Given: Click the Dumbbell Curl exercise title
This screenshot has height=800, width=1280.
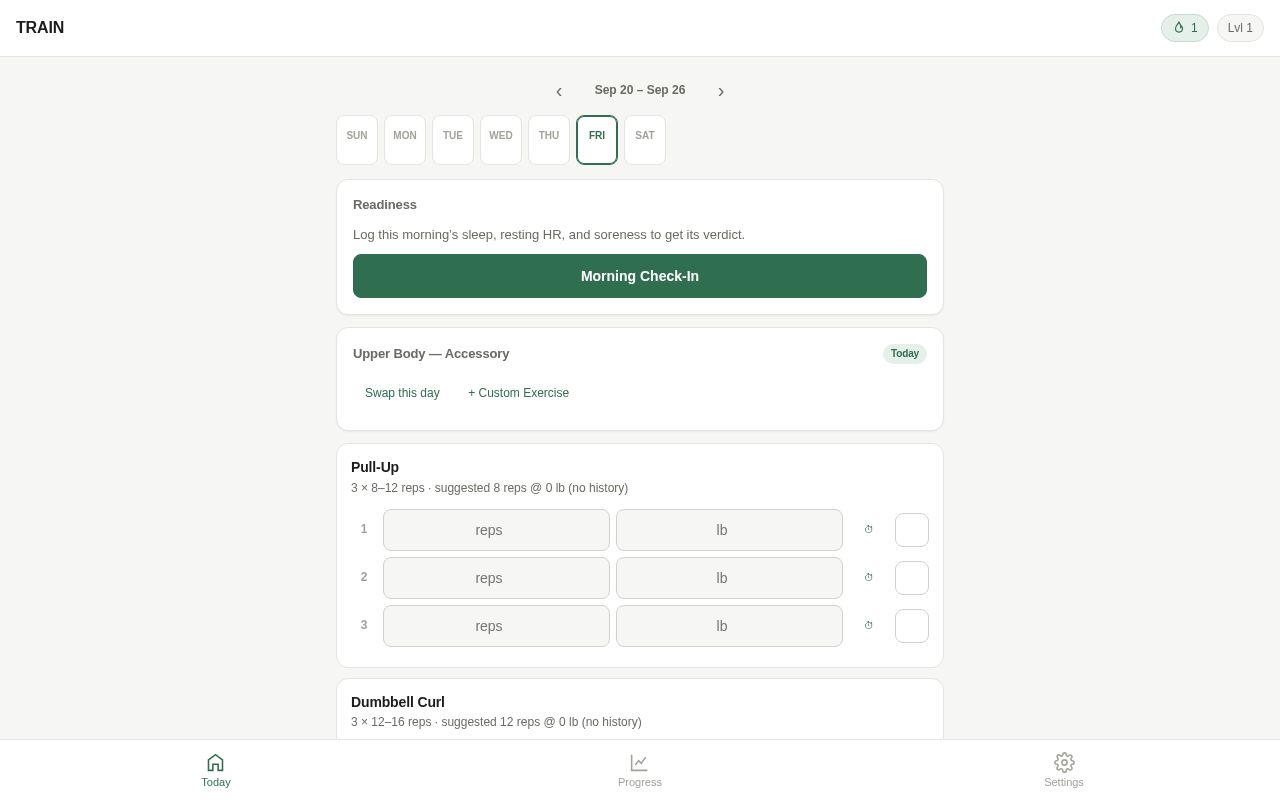Looking at the screenshot, I should click(398, 702).
